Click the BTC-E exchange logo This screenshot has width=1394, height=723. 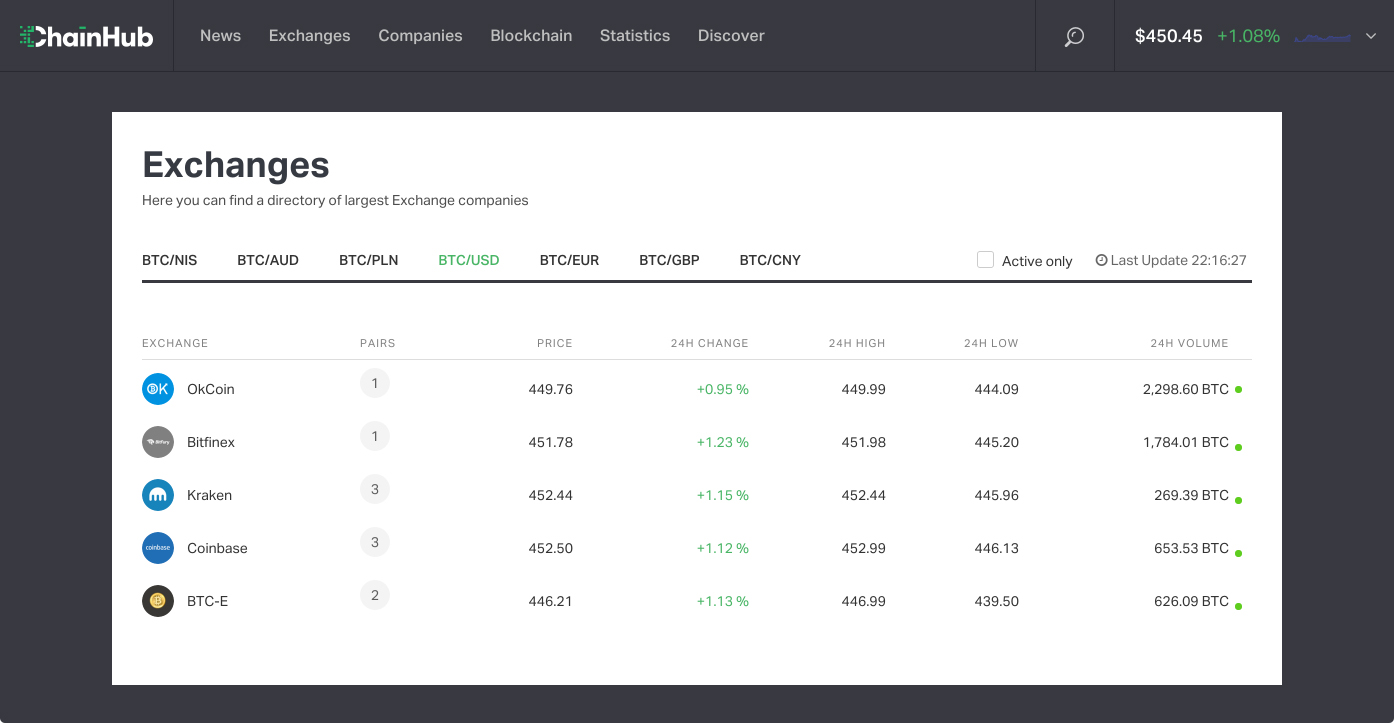point(158,601)
